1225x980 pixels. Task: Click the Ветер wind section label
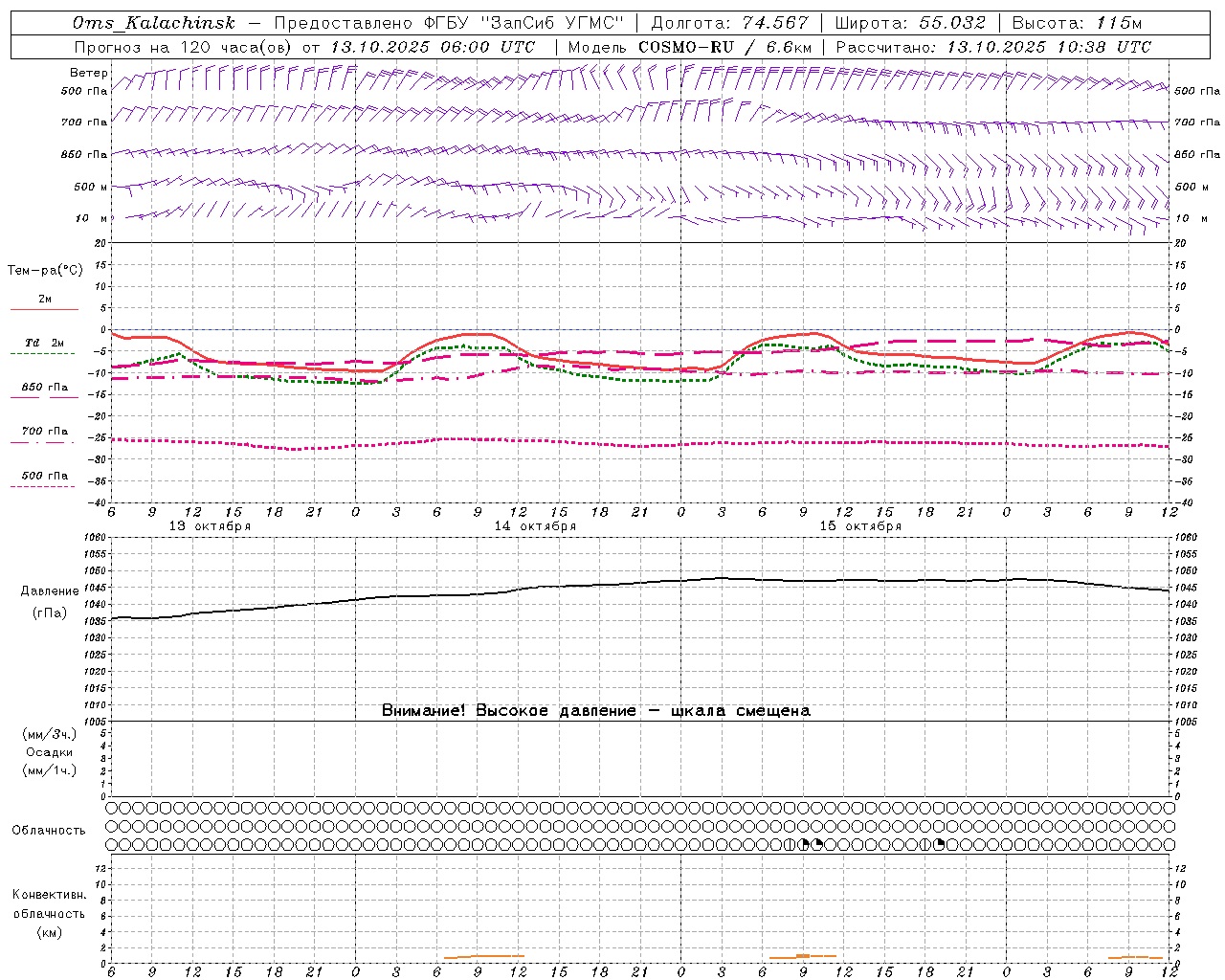click(x=88, y=73)
